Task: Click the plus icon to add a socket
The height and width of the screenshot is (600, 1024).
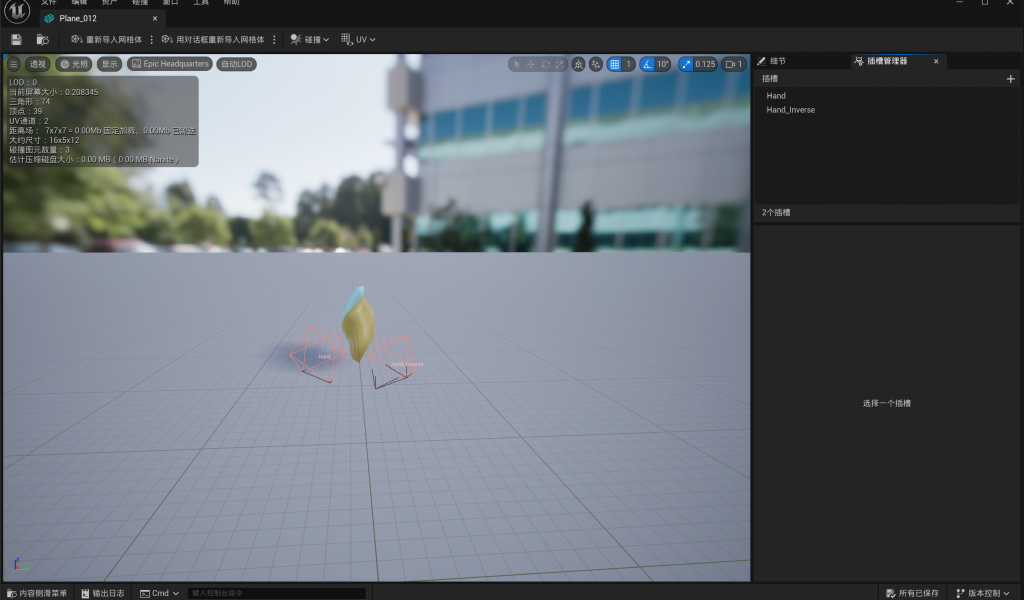Action: pos(1010,79)
